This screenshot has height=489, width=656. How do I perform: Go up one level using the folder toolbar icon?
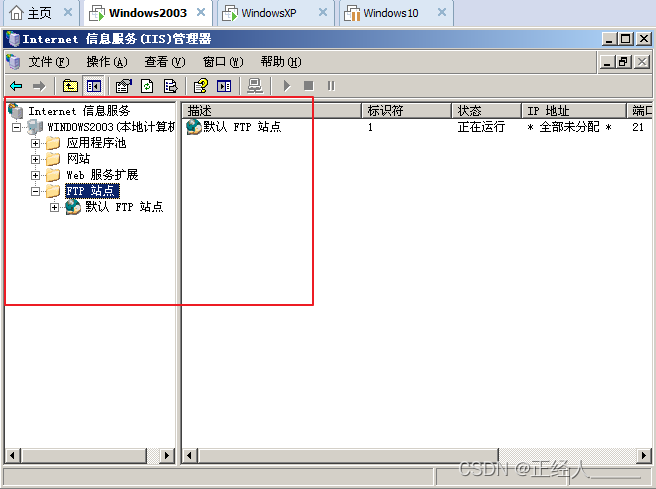[70, 86]
